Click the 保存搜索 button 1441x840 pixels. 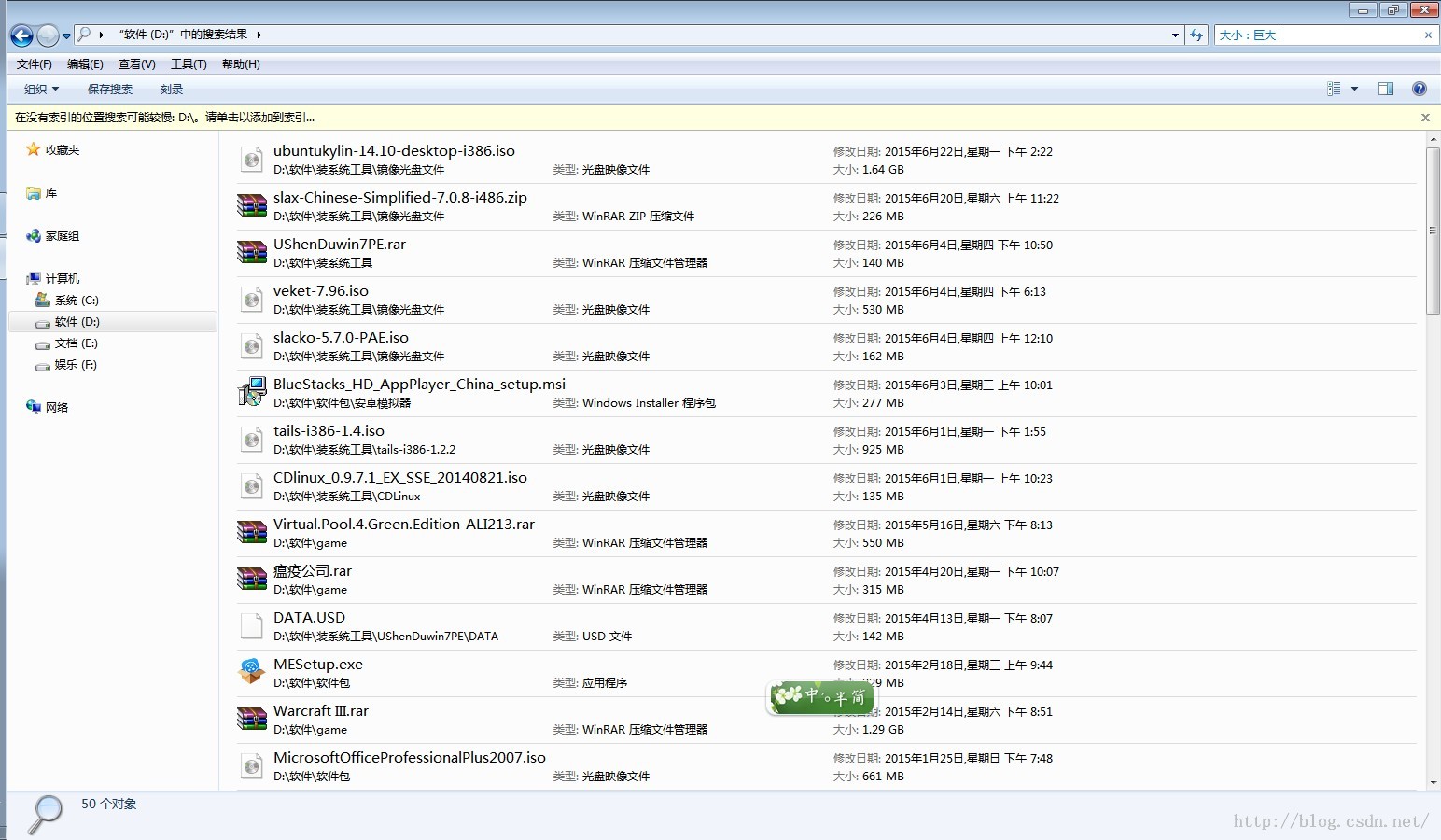pyautogui.click(x=110, y=90)
